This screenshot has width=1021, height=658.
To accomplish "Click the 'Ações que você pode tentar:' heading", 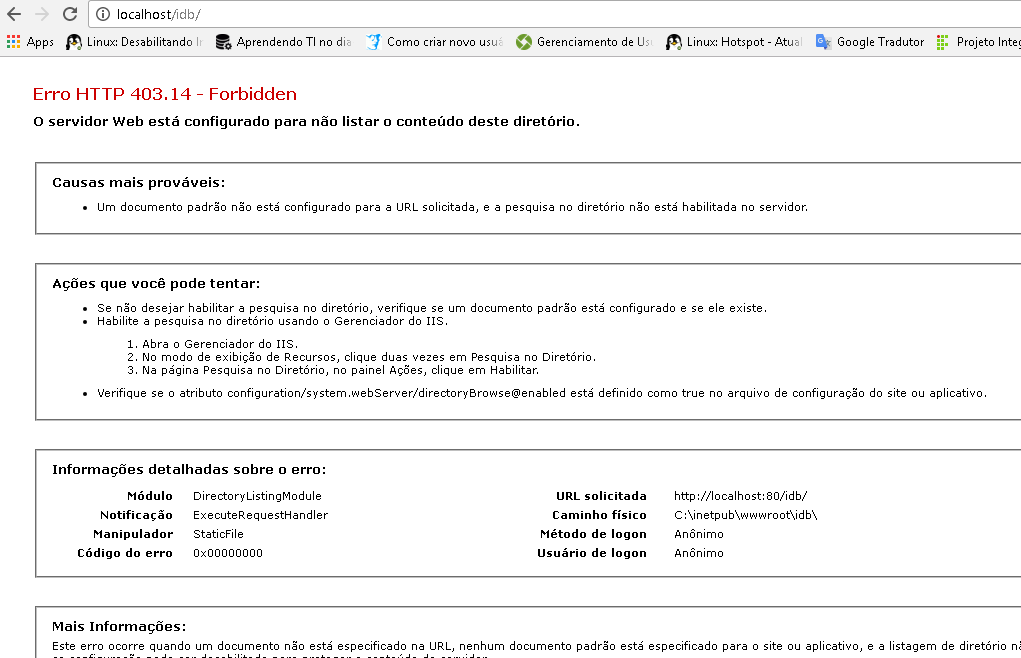I will 156,284.
